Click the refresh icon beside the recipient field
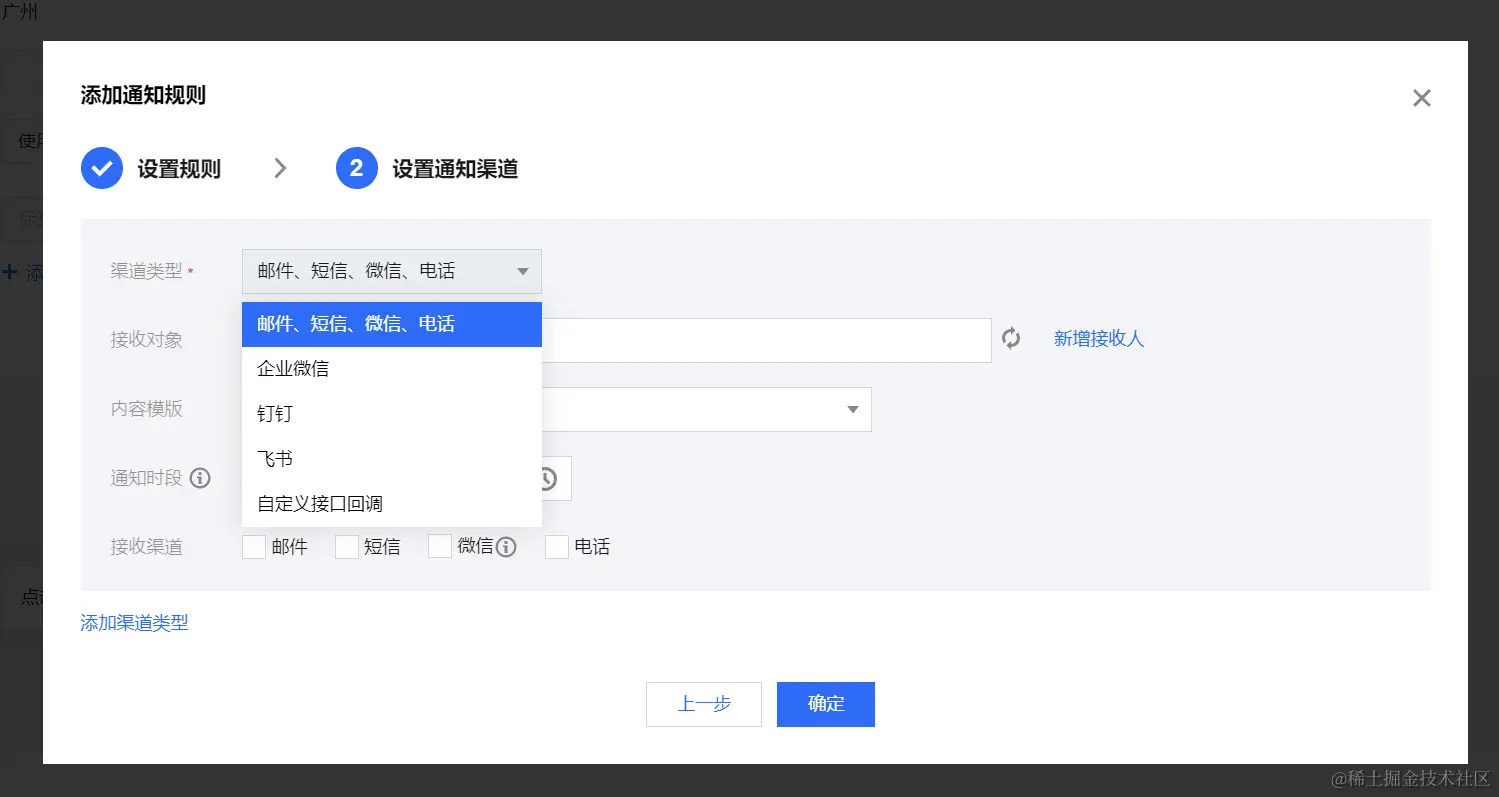 [1011, 339]
